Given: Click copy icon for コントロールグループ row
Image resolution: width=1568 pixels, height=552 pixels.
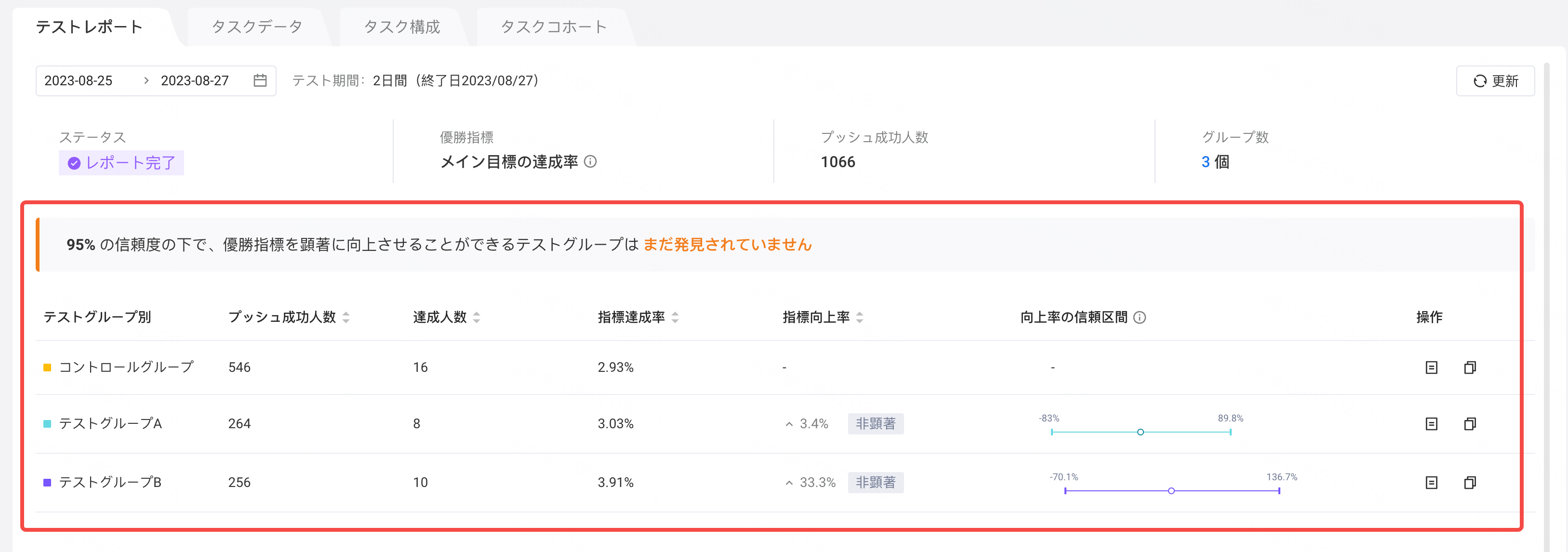Looking at the screenshot, I should tap(1470, 367).
